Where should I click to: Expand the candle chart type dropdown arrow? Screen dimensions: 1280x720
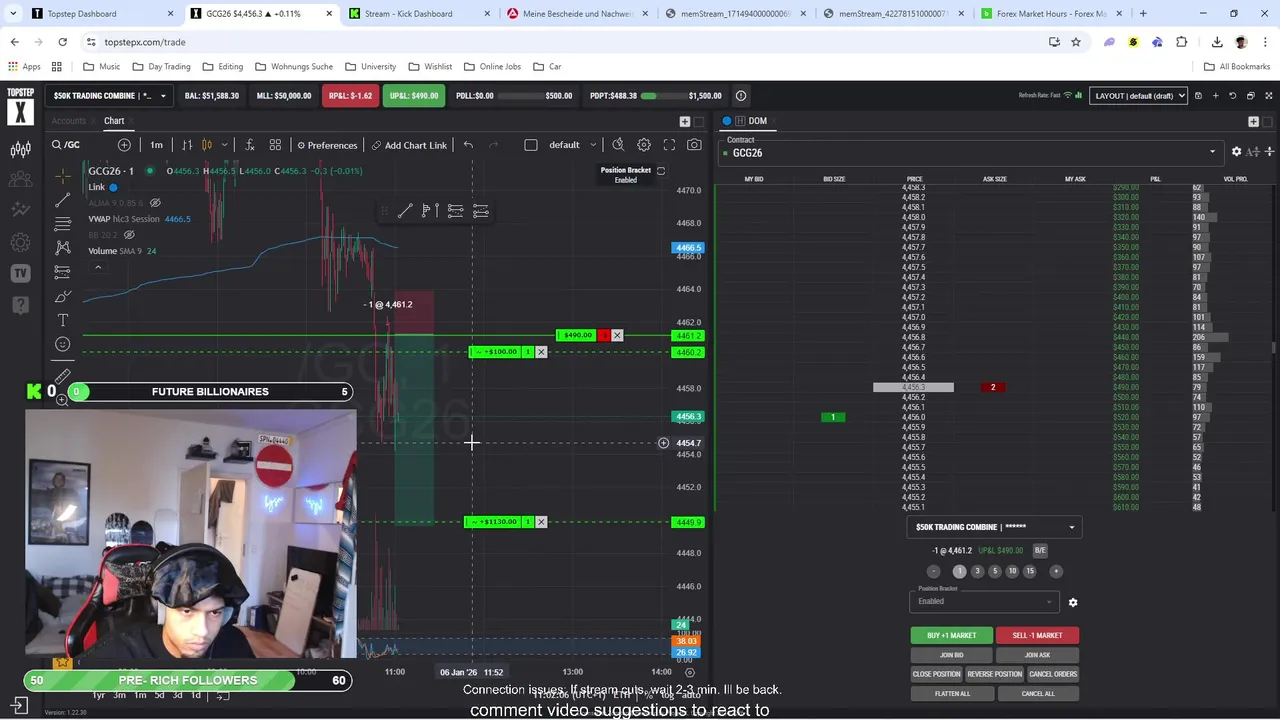[225, 145]
